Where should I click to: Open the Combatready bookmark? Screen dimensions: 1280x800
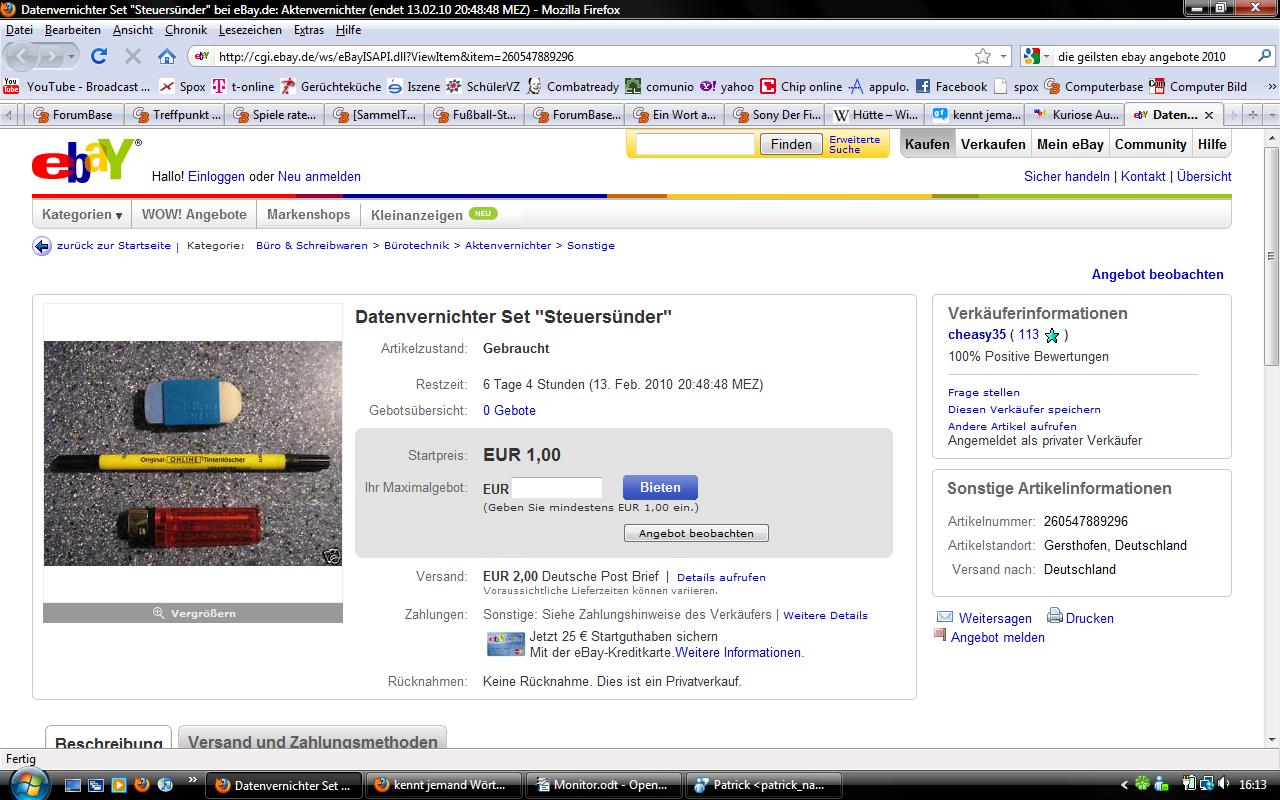click(573, 86)
